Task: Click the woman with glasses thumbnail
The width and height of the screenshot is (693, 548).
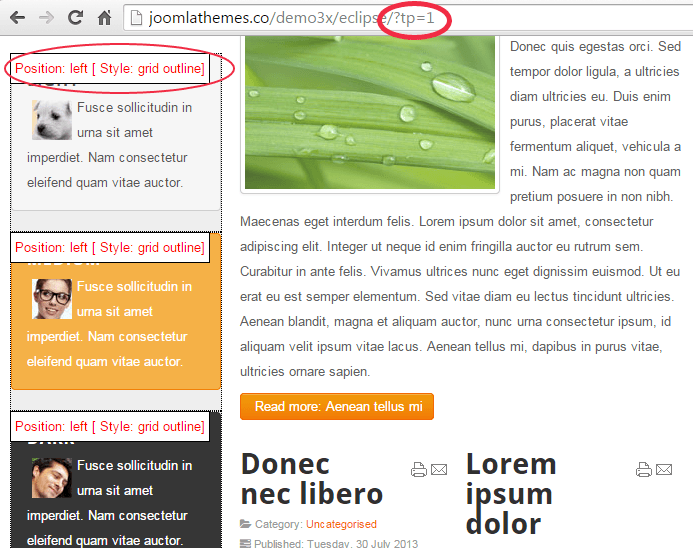Action: (x=52, y=299)
